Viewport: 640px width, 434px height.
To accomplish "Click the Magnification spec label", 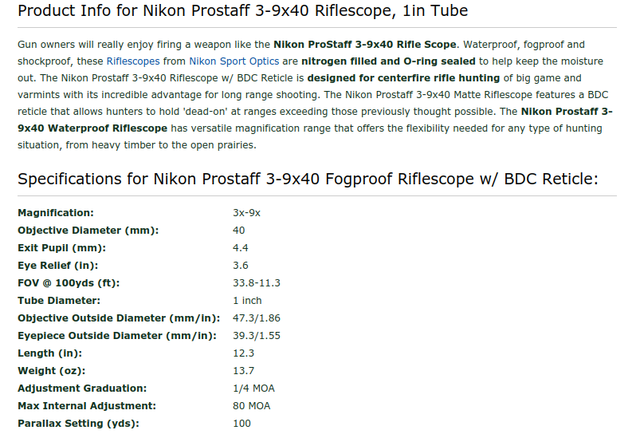I will [x=56, y=213].
